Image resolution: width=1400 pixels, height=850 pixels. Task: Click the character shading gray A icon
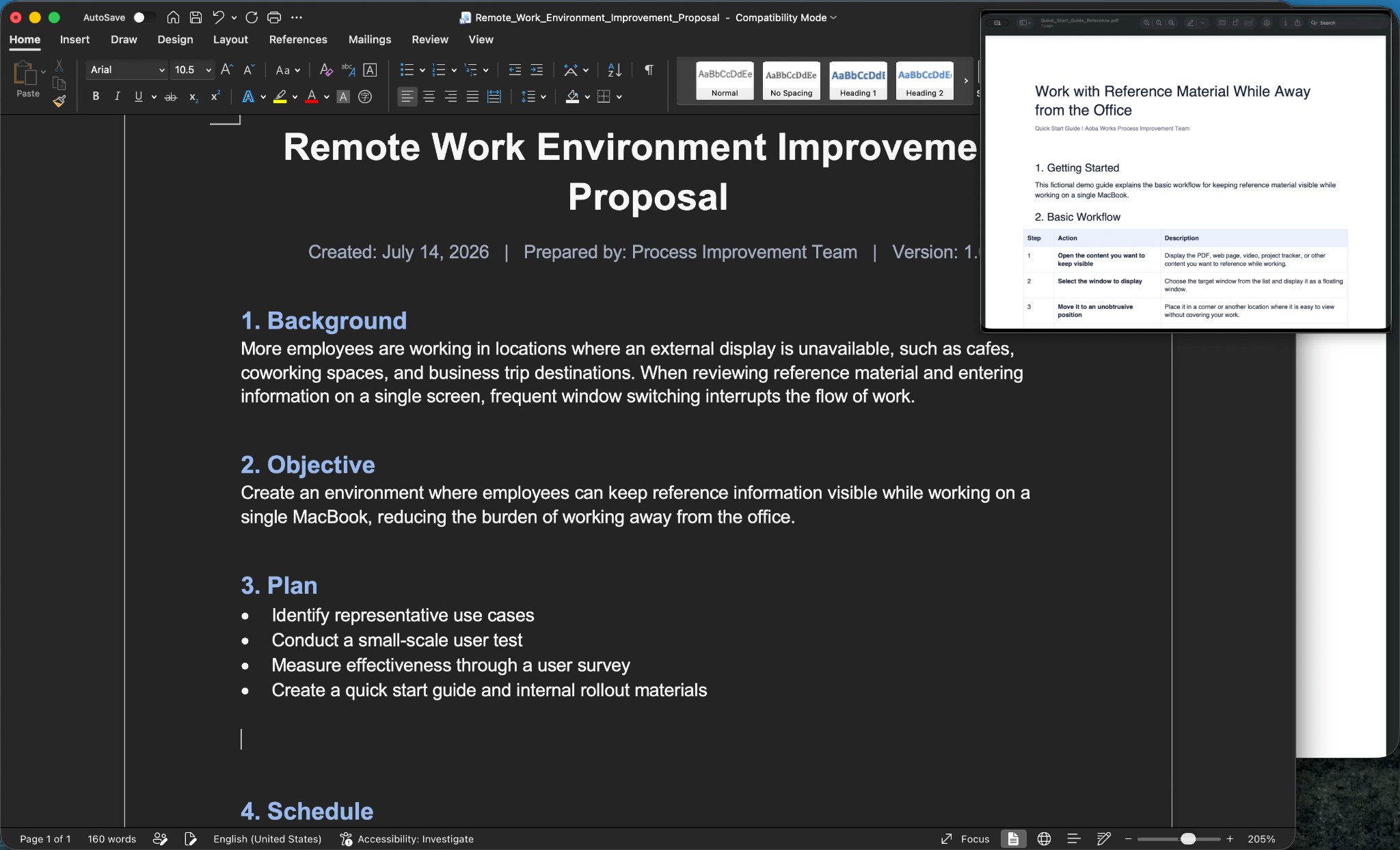[x=343, y=97]
